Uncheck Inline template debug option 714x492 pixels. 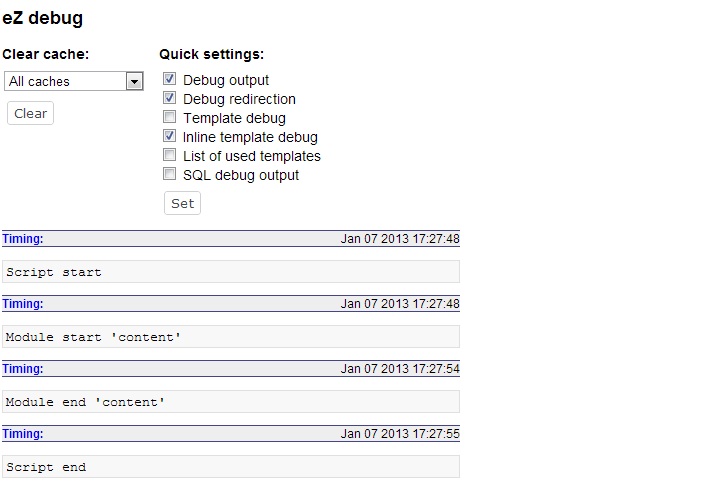[169, 136]
